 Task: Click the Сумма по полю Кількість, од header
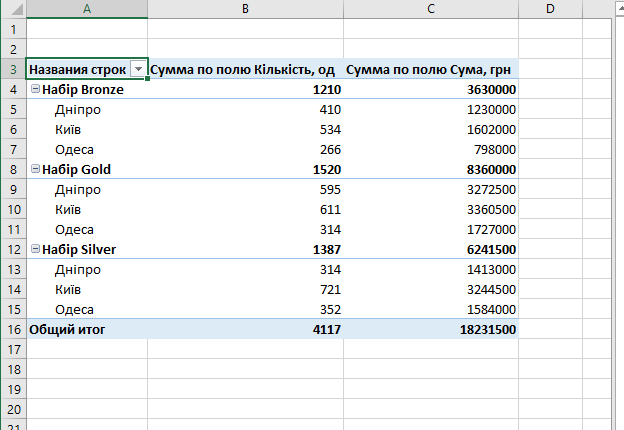pyautogui.click(x=245, y=69)
